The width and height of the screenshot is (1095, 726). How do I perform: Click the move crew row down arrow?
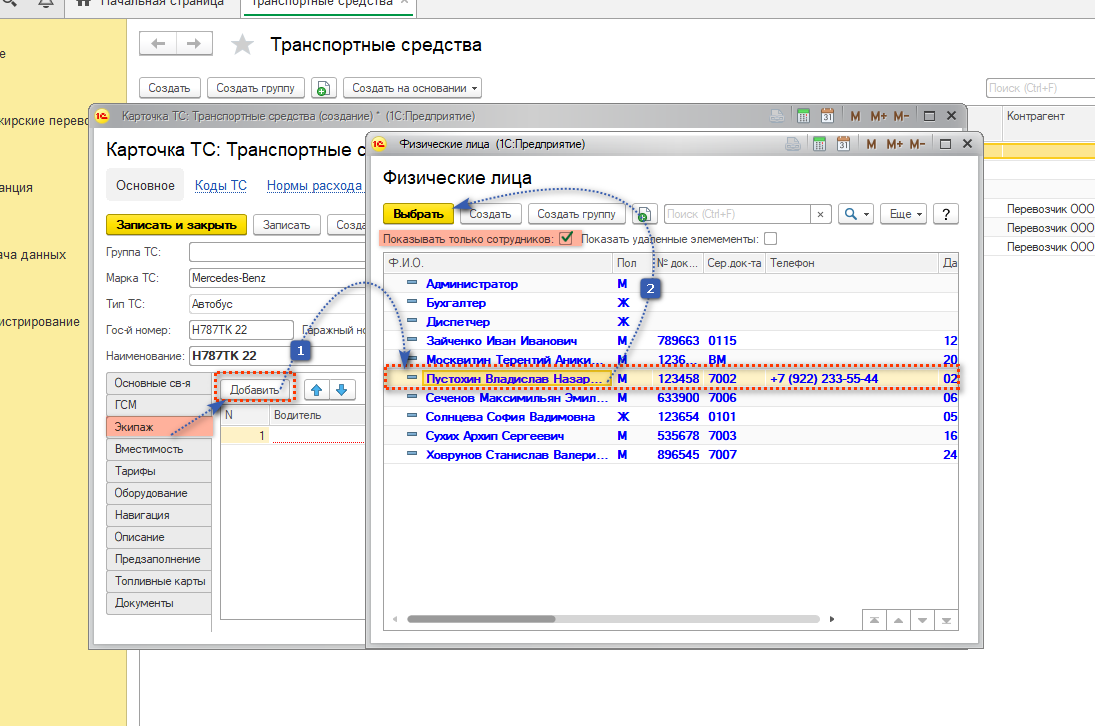(x=341, y=390)
